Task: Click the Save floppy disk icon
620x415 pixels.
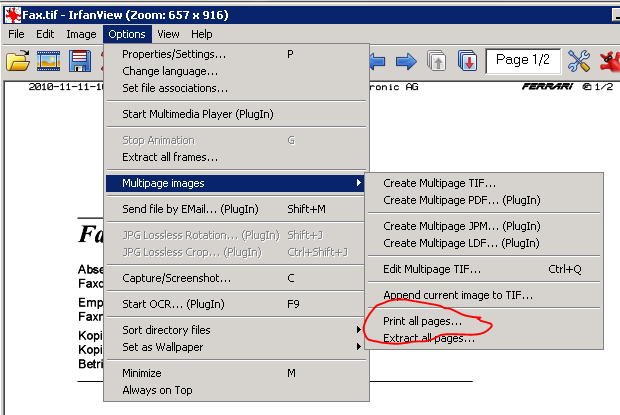Action: pyautogui.click(x=81, y=62)
